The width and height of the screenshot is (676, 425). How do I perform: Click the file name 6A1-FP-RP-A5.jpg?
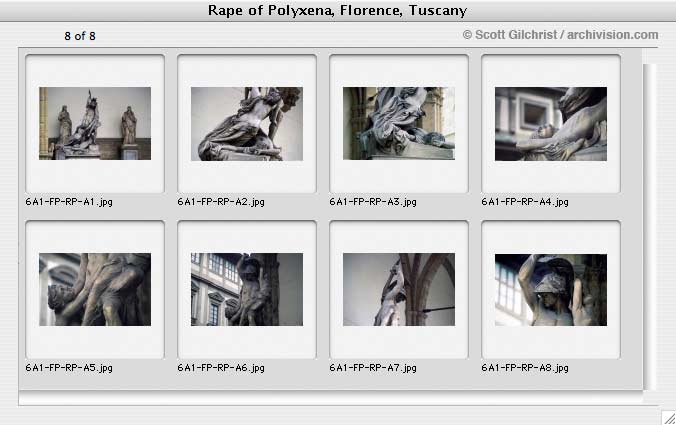click(69, 368)
